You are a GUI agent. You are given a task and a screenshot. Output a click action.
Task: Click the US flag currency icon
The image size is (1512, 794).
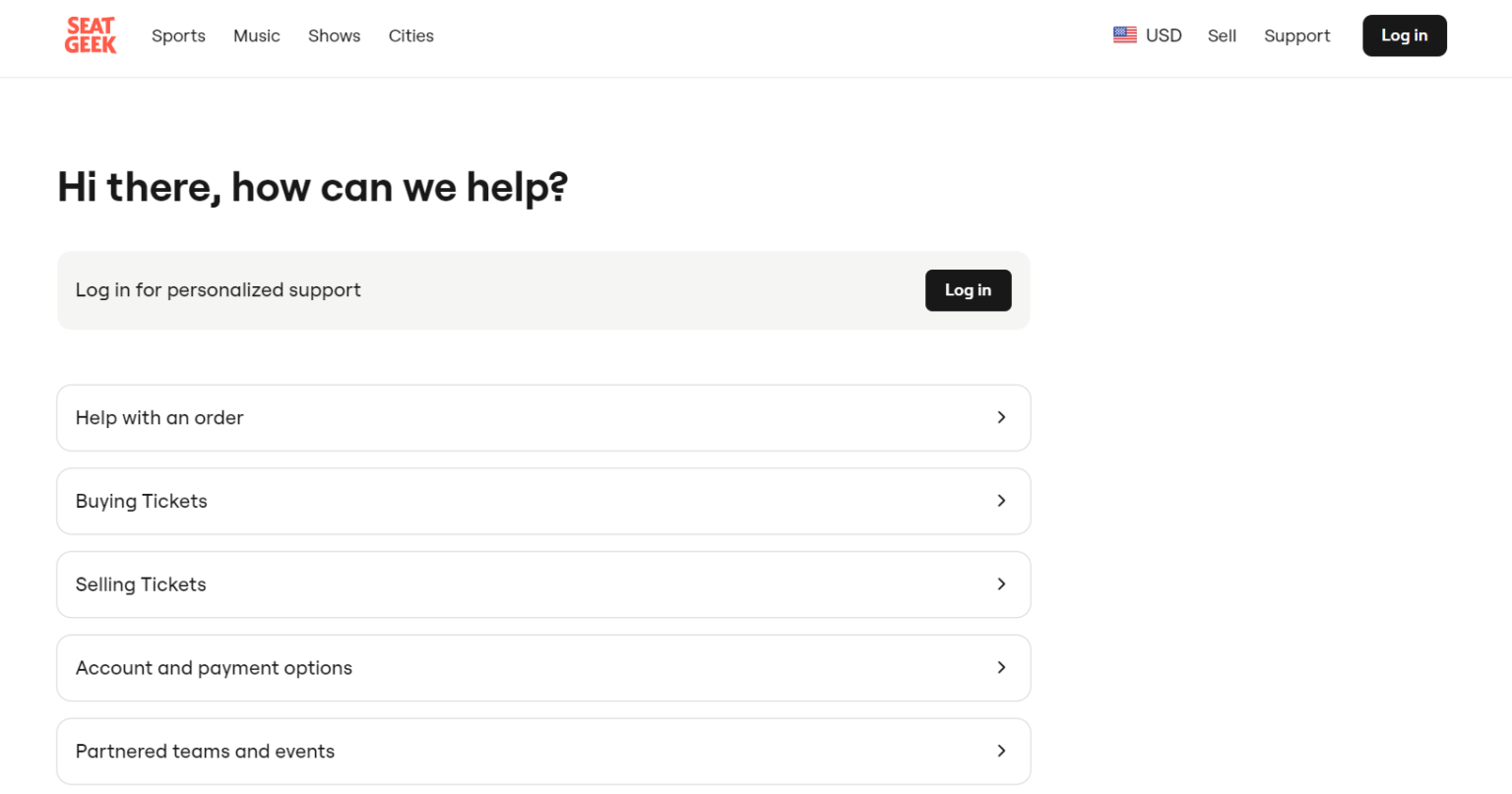[x=1124, y=35]
